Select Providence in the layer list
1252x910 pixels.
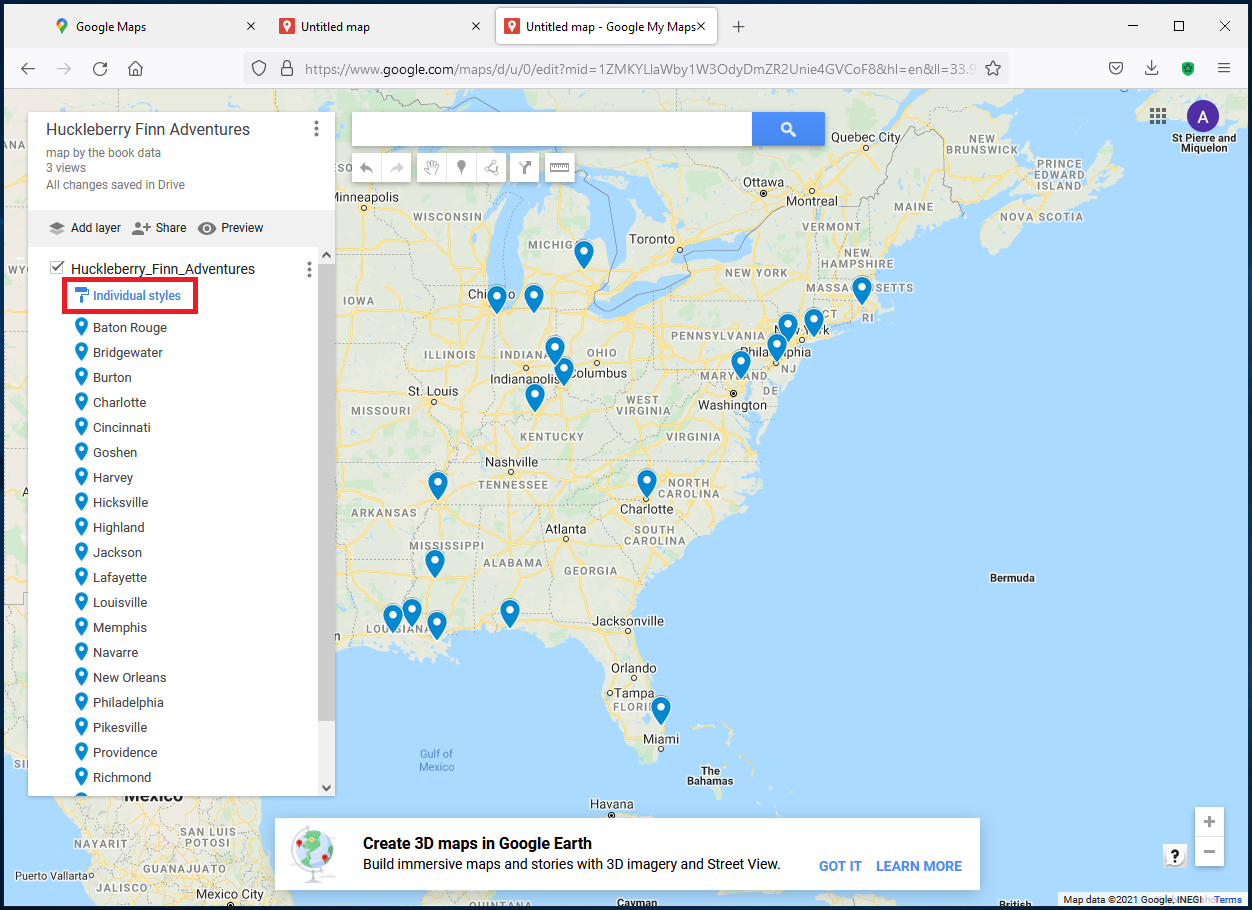125,752
